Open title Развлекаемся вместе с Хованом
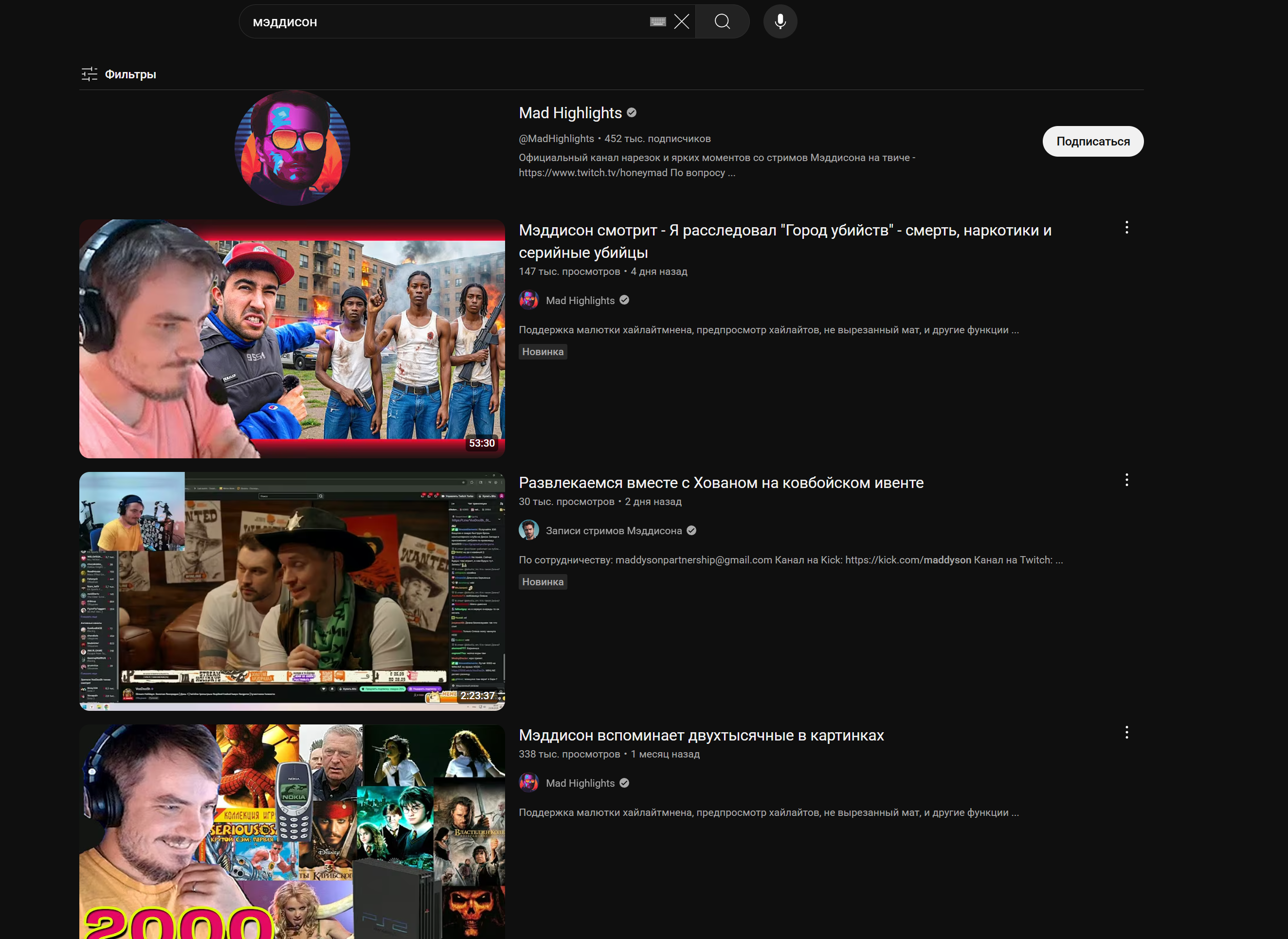 coord(721,483)
